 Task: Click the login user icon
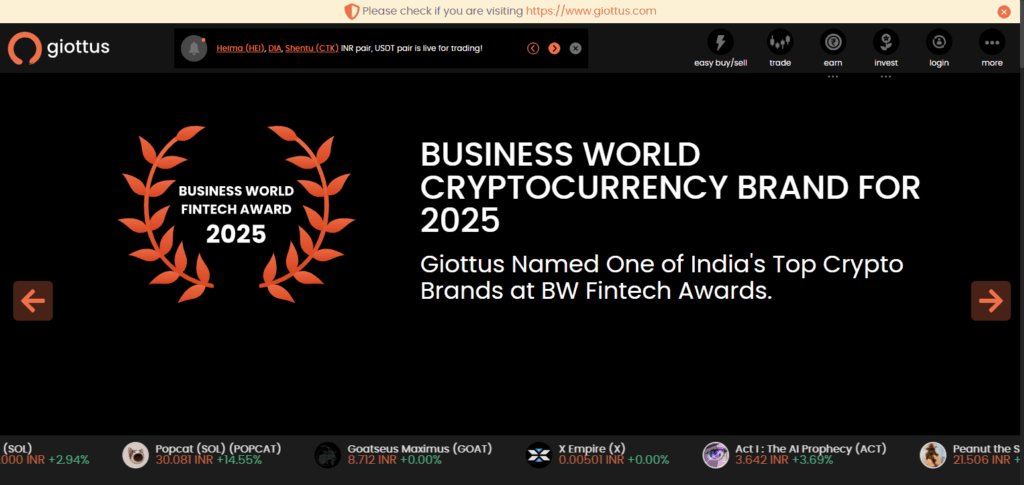click(938, 42)
